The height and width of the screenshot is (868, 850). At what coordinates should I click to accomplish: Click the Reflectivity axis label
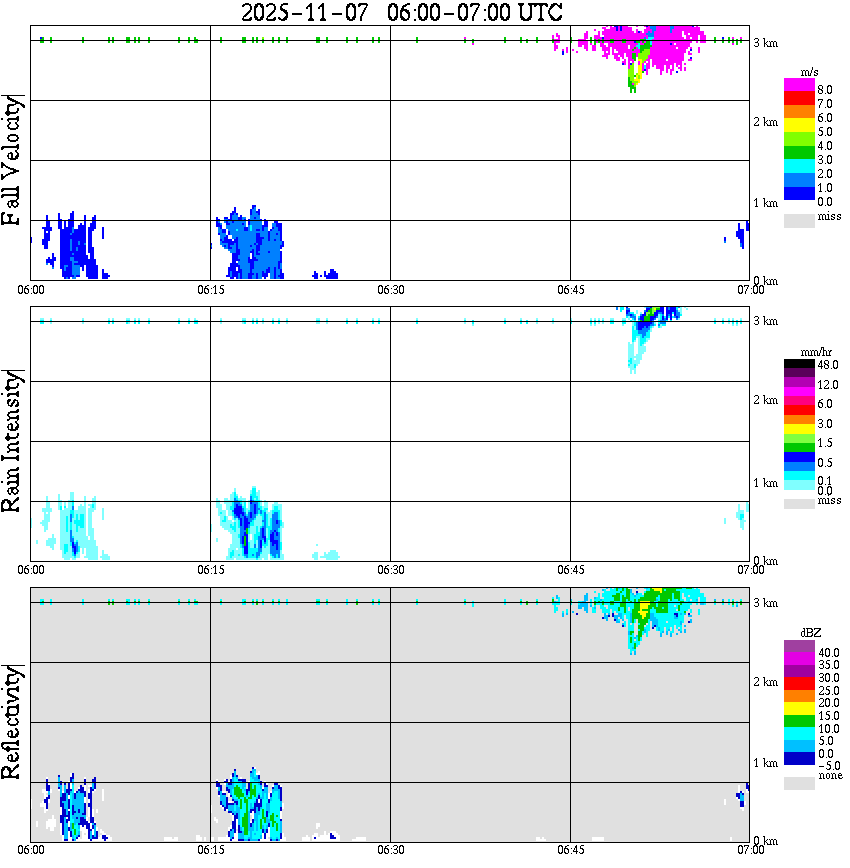(x=11, y=722)
